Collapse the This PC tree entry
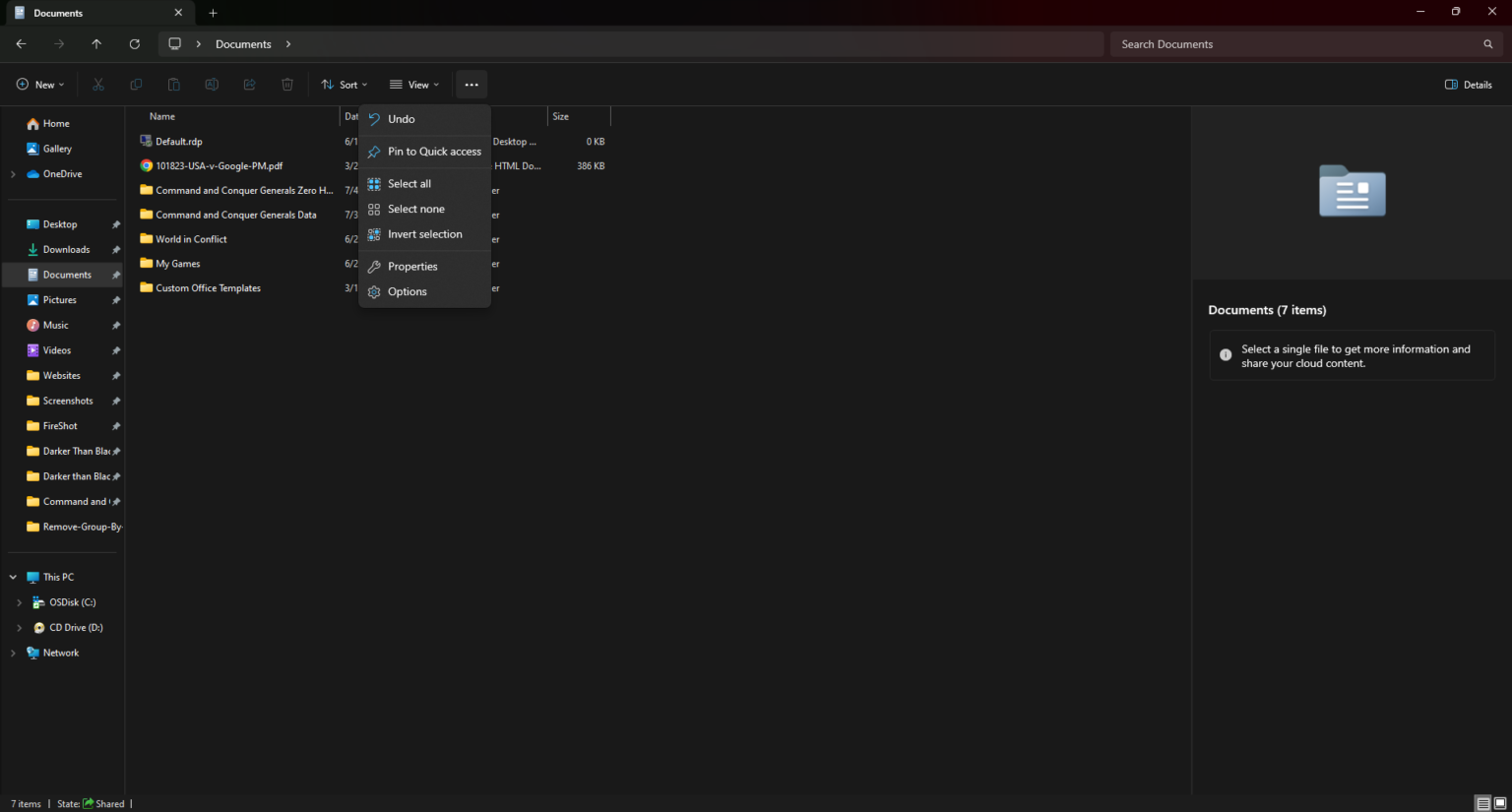Screen dimensions: 1512x812 tap(12, 577)
